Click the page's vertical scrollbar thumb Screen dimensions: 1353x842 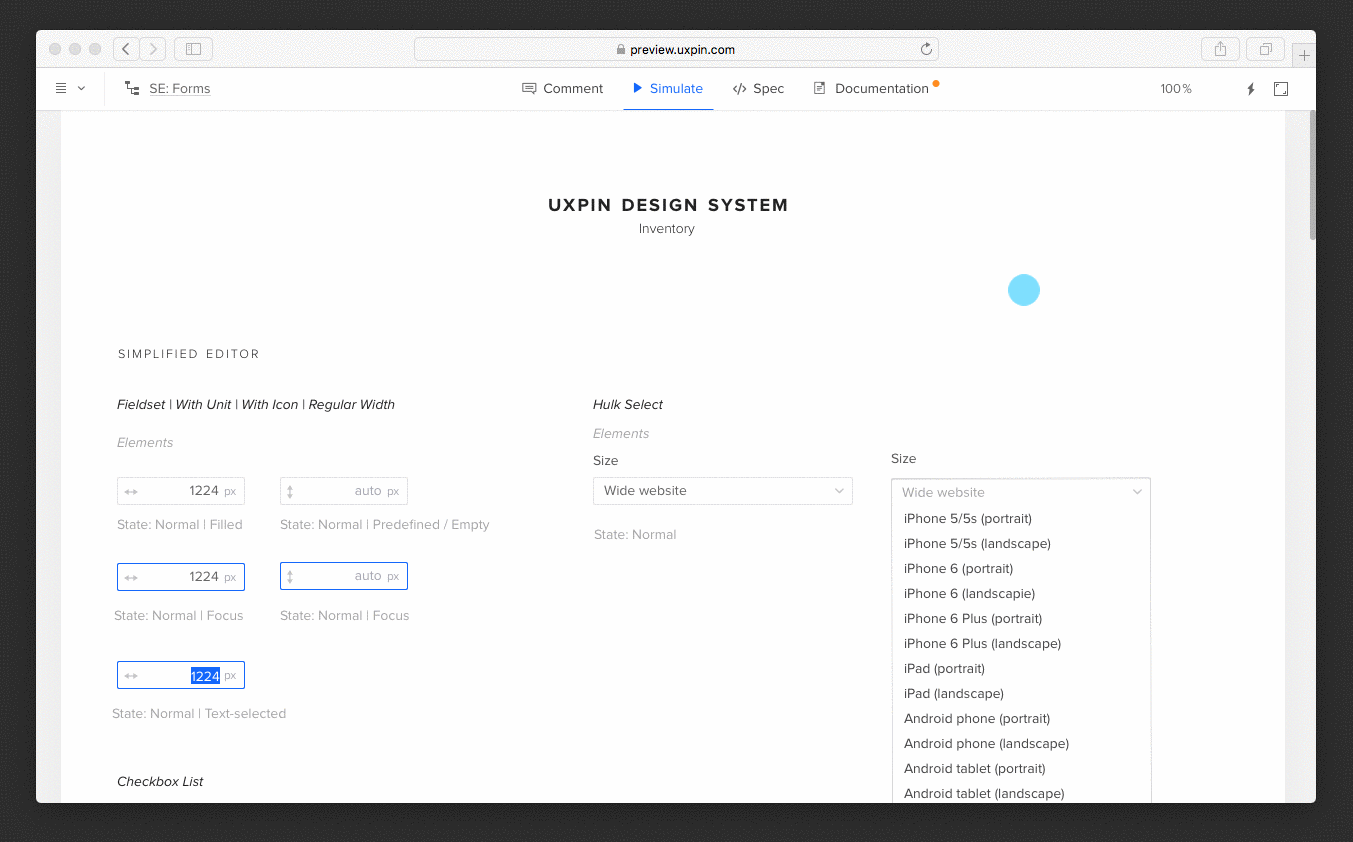pos(1312,176)
